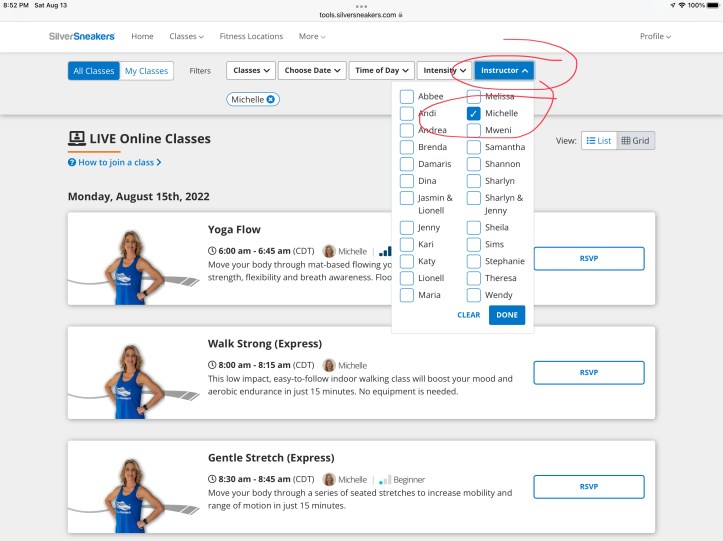Check the Jenny instructor checkbox
723x541 pixels.
pos(407,227)
